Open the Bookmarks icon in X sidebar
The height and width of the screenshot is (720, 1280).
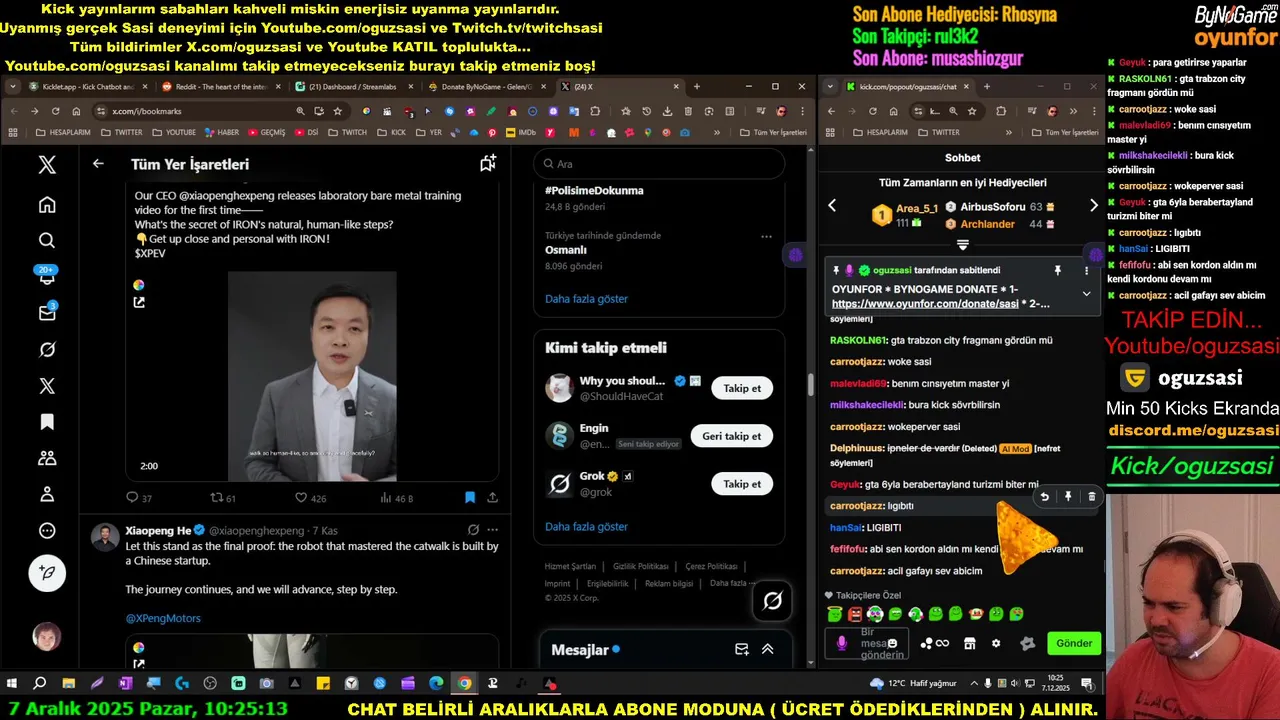pyautogui.click(x=47, y=422)
